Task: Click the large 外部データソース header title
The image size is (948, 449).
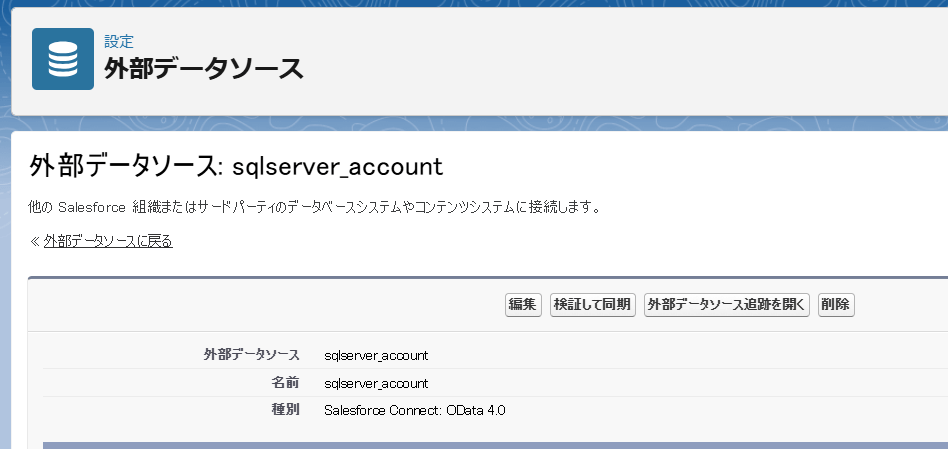Action: click(x=204, y=68)
